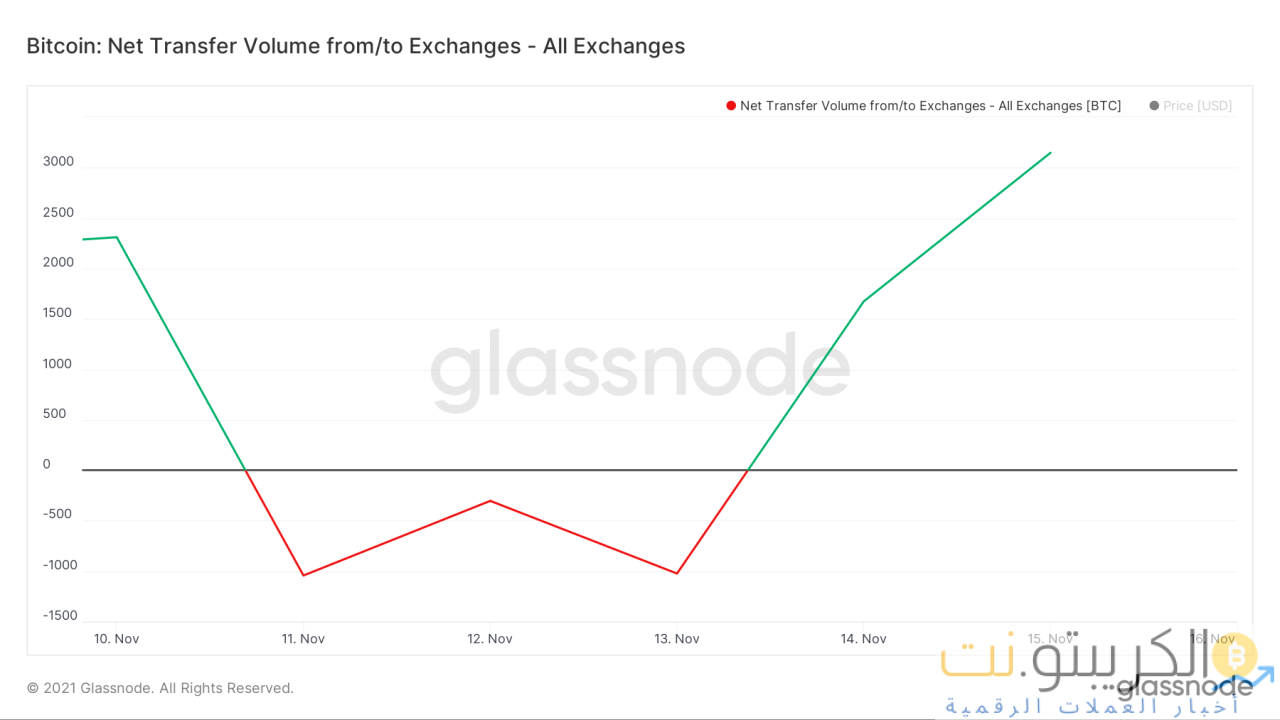Image resolution: width=1280 pixels, height=720 pixels.
Task: Click the red legend dot for Net Transfer Volume
Action: [731, 106]
